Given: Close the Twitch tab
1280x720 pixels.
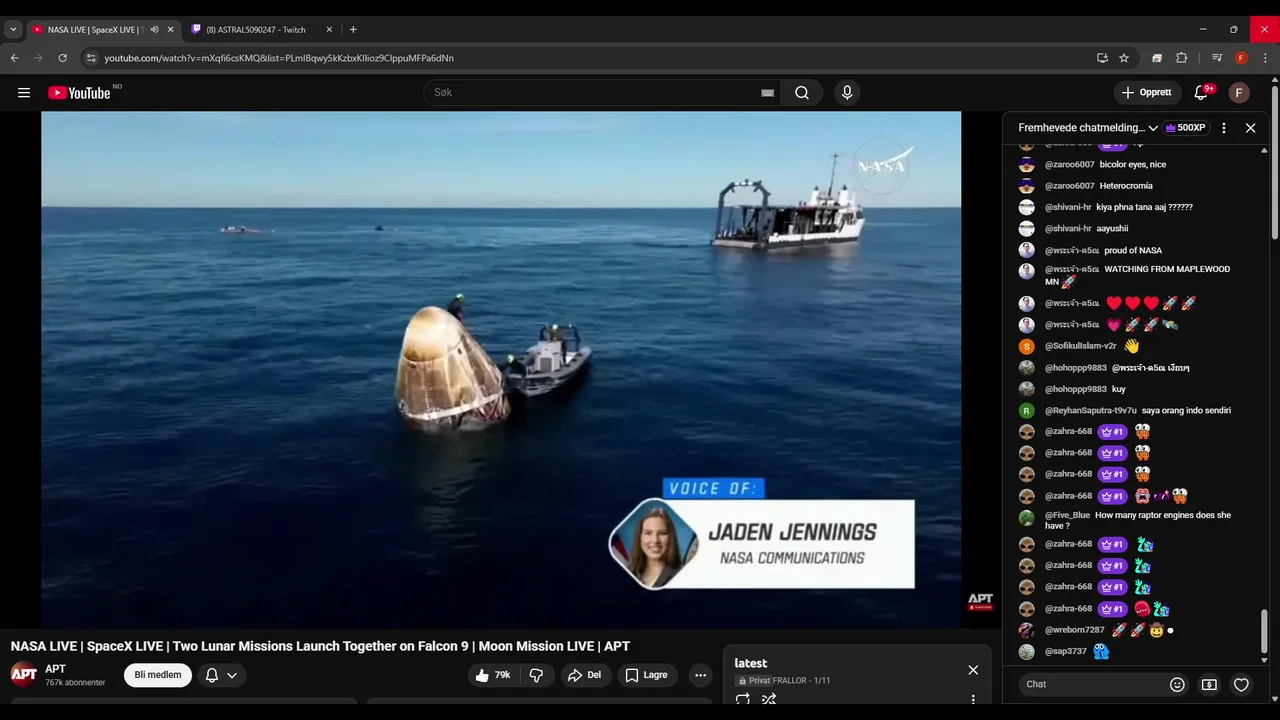Looking at the screenshot, I should pyautogui.click(x=329, y=30).
